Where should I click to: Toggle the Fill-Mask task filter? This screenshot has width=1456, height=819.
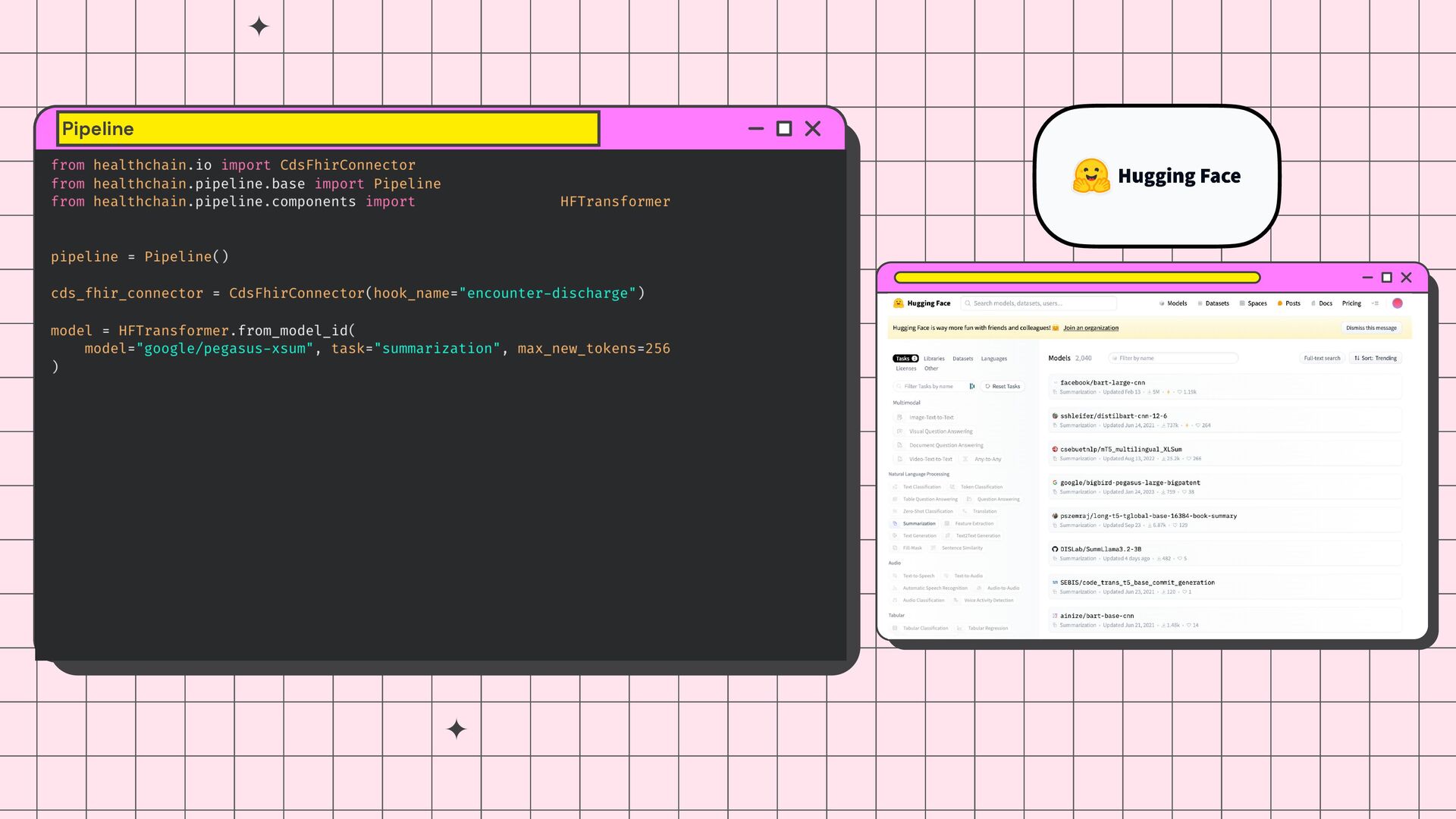[908, 548]
